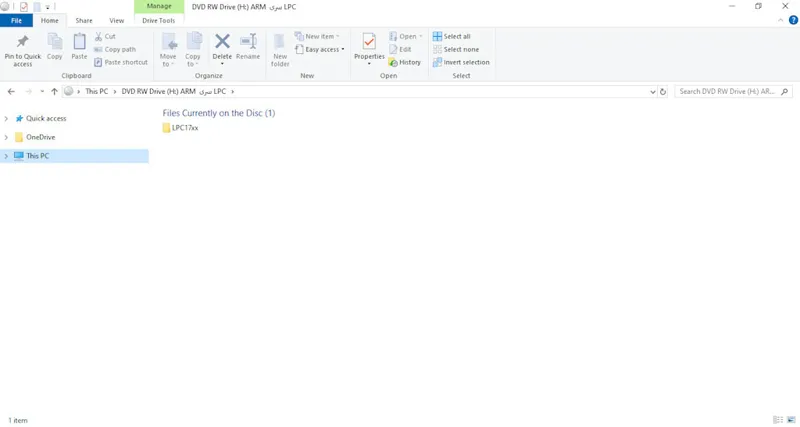The height and width of the screenshot is (427, 800).
Task: Click Select none in the ribbon
Action: [x=456, y=49]
